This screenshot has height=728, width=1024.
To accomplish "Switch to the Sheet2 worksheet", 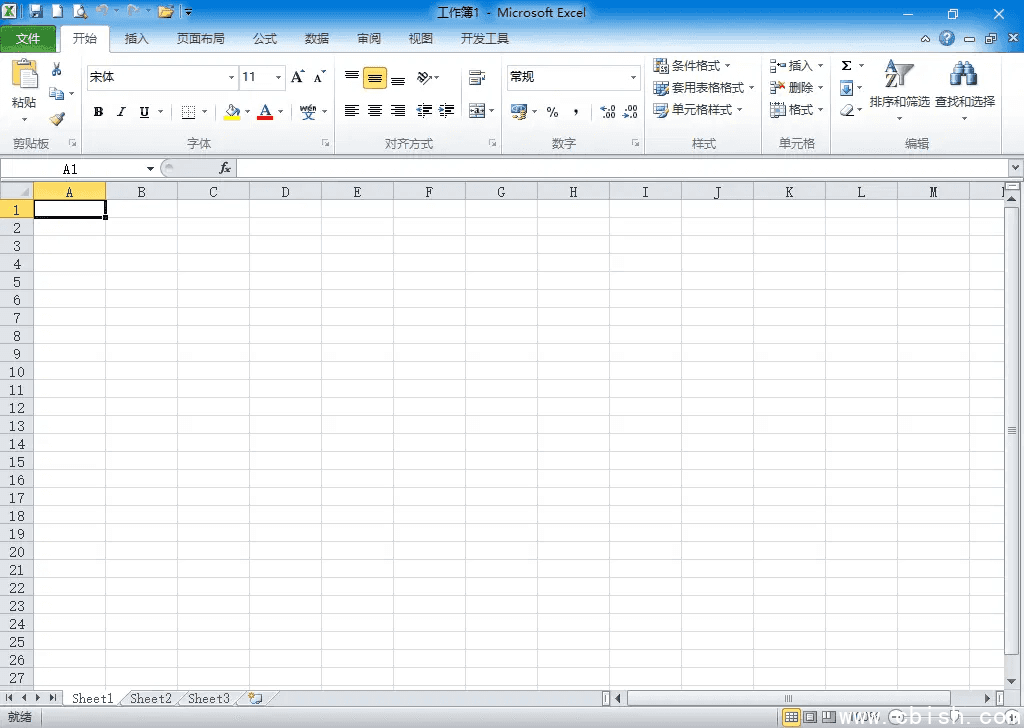I will click(149, 698).
